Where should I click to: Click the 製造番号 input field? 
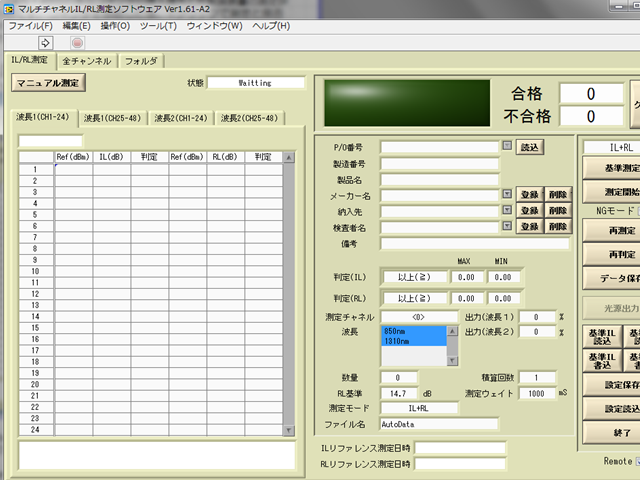(x=440, y=164)
